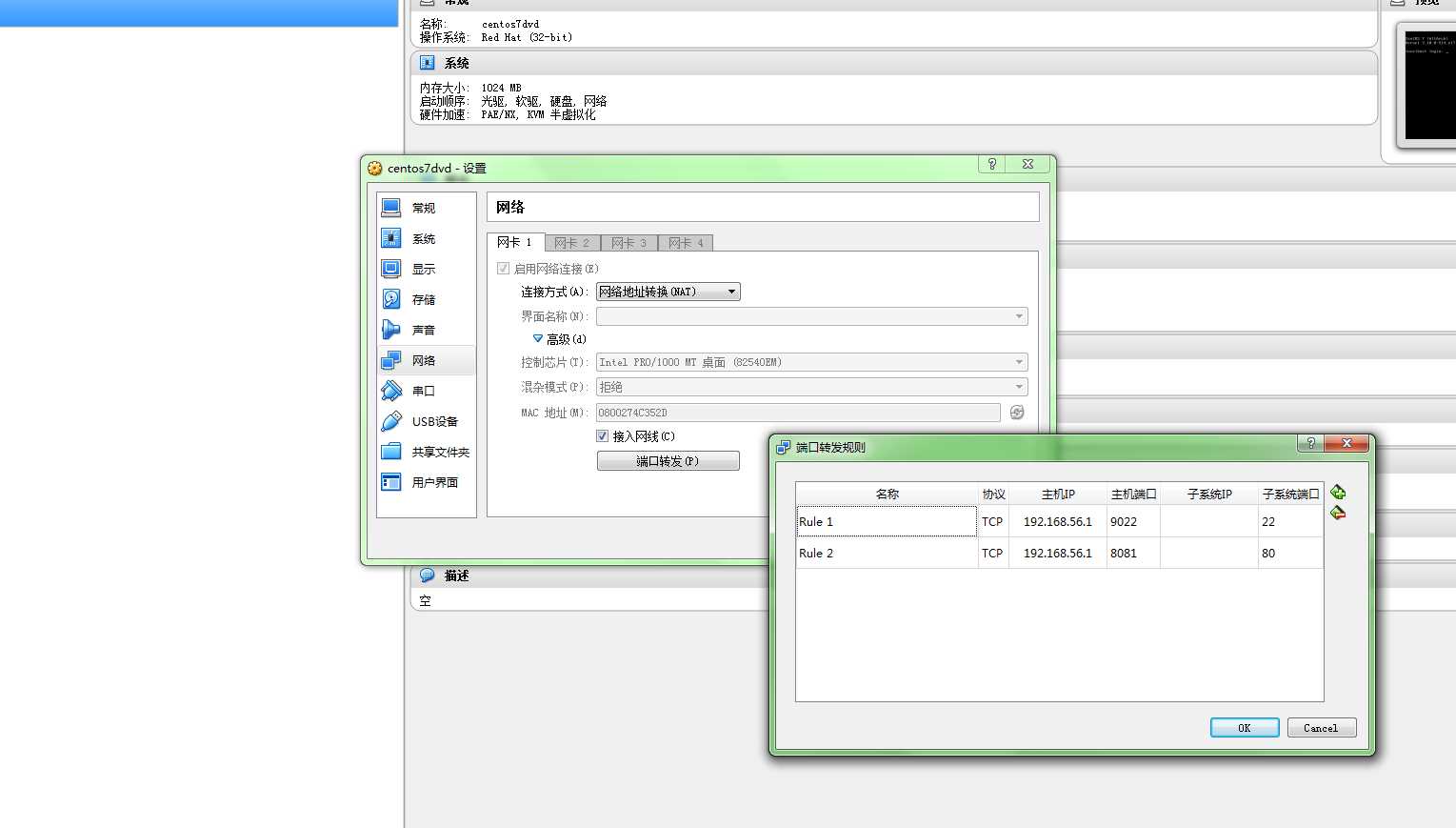
Task: Open the 串口 (Serial ports) settings page
Action: pos(426,391)
